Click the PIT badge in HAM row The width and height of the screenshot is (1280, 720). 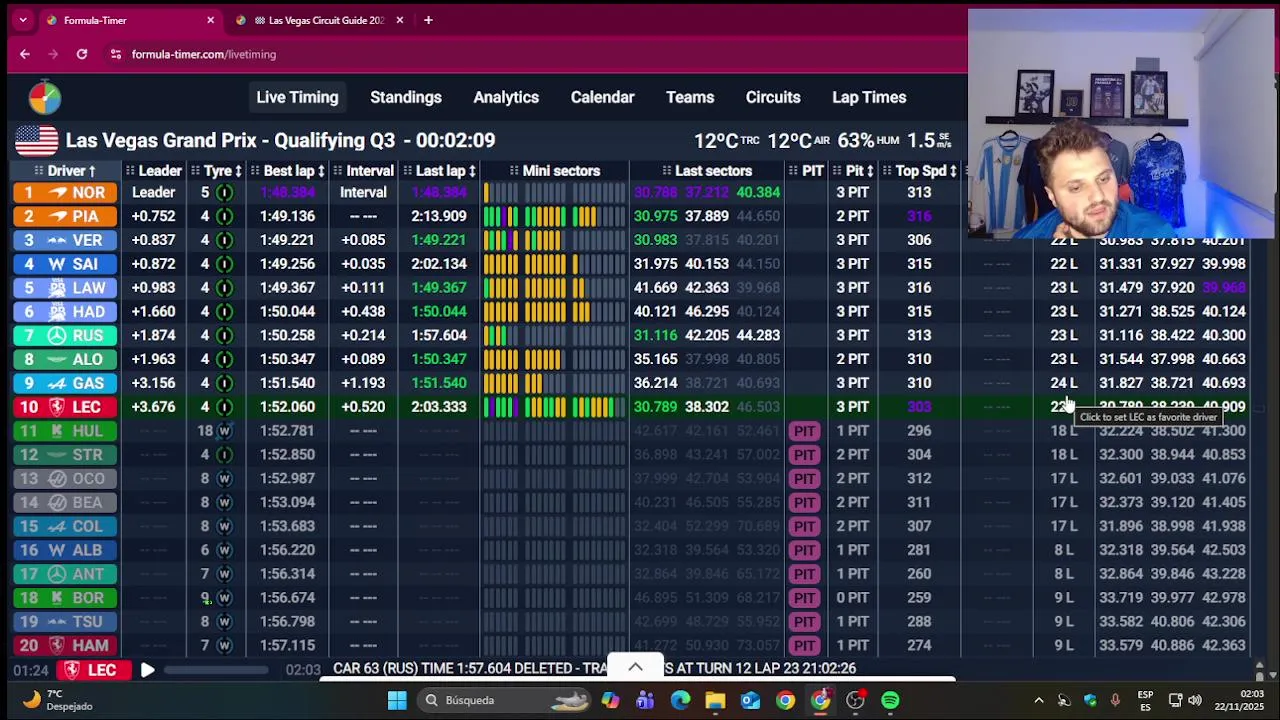(804, 645)
